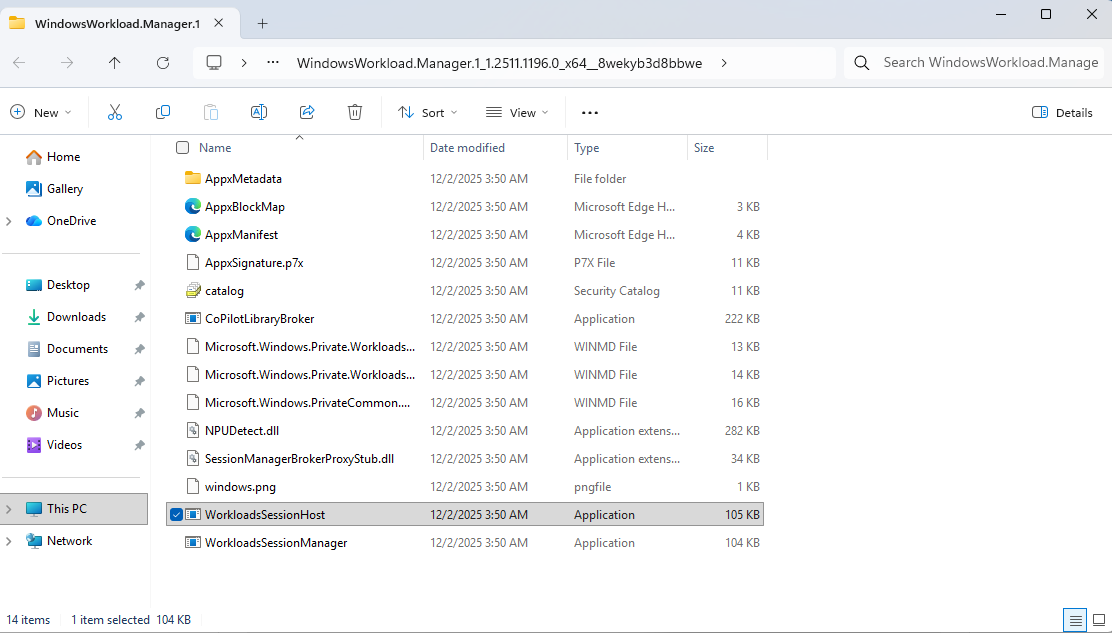Click the Delete trash can icon
Screen dimensions: 1112x633
point(355,112)
